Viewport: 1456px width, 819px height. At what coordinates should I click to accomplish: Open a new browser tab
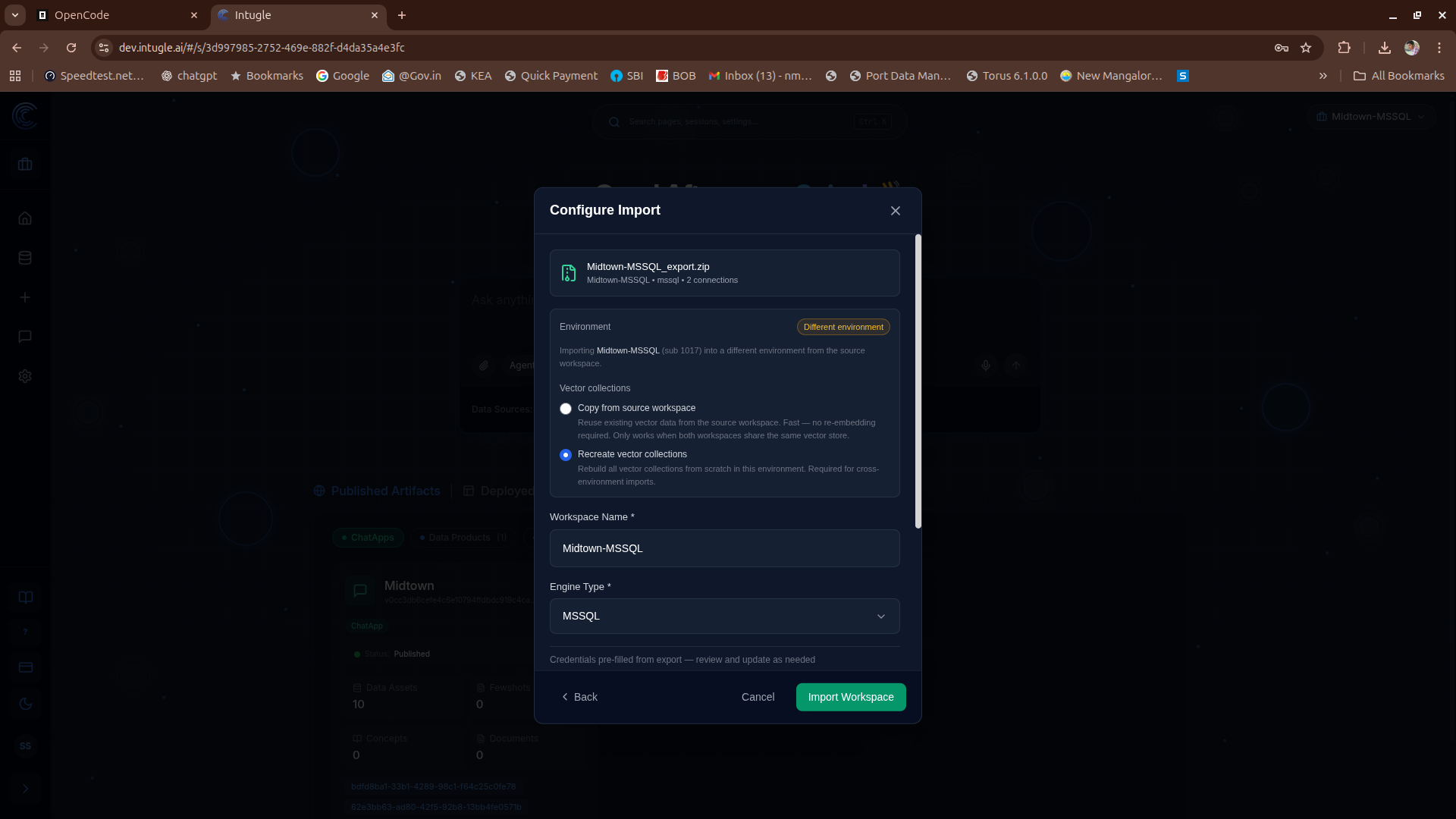(402, 15)
